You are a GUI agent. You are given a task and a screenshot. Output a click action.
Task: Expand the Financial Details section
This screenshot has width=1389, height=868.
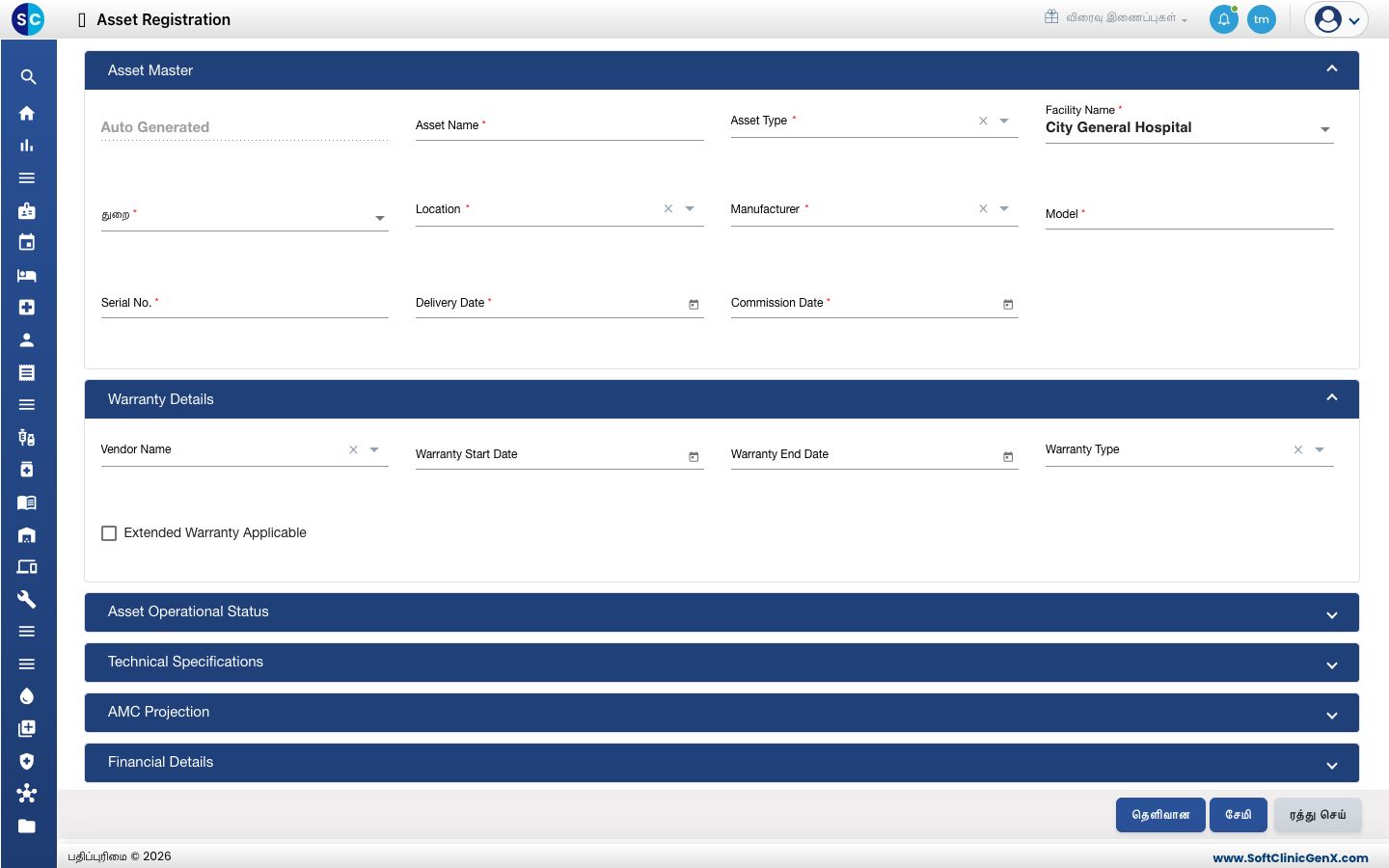[722, 763]
